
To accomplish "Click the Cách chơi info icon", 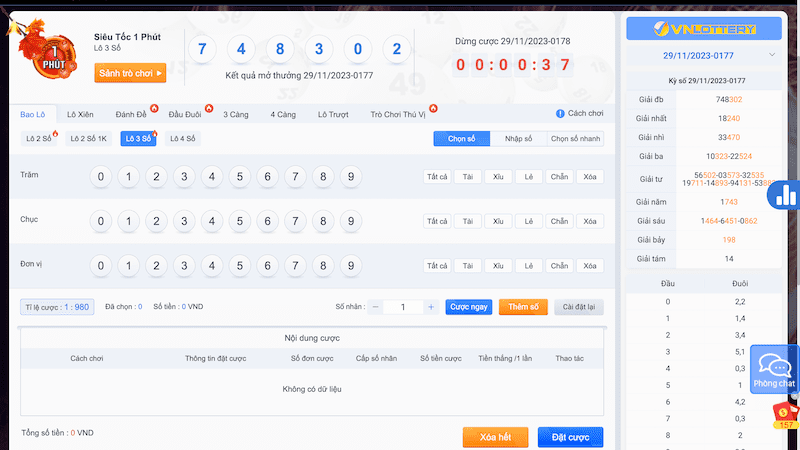I will tap(560, 115).
